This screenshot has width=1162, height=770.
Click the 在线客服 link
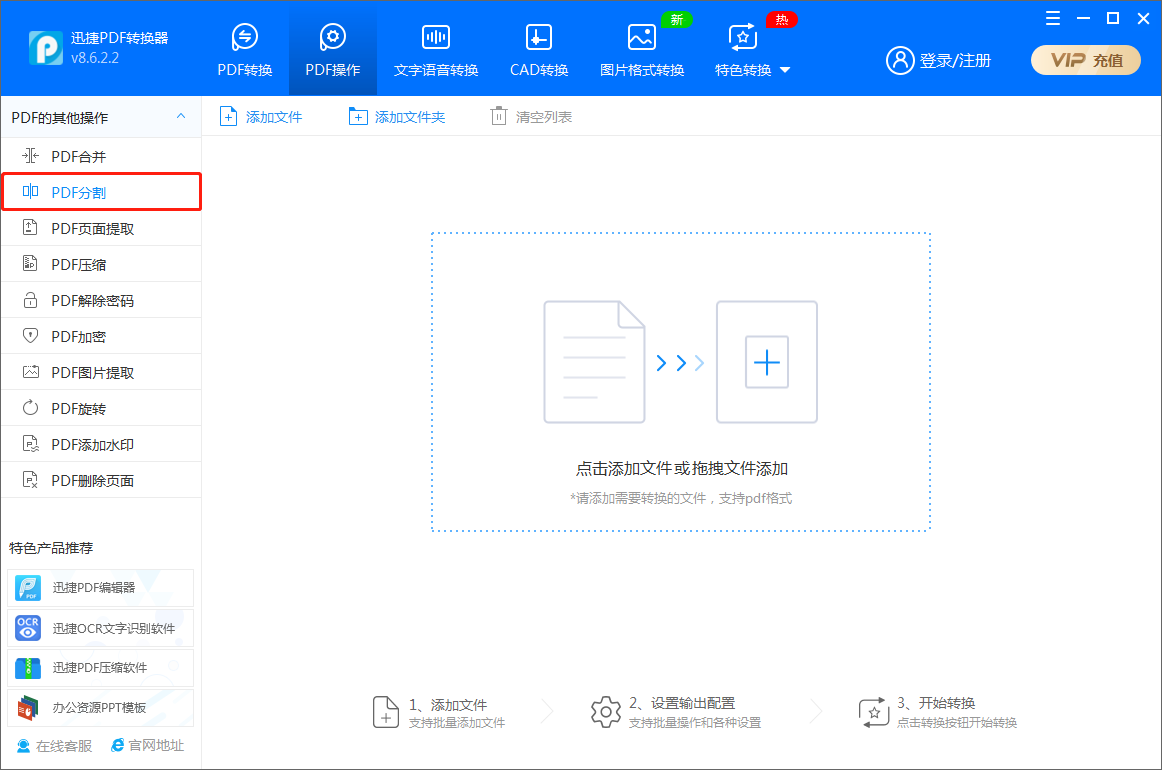click(54, 746)
